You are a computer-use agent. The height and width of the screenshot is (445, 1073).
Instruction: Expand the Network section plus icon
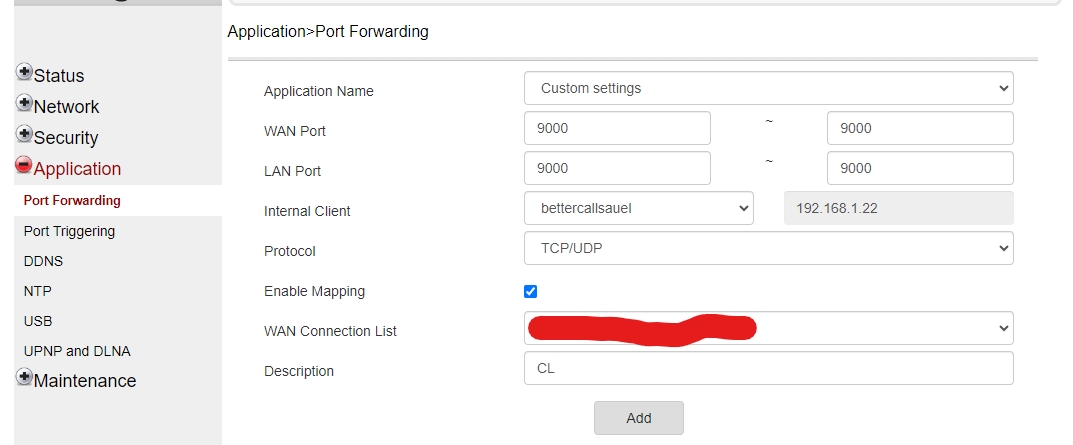tap(24, 105)
